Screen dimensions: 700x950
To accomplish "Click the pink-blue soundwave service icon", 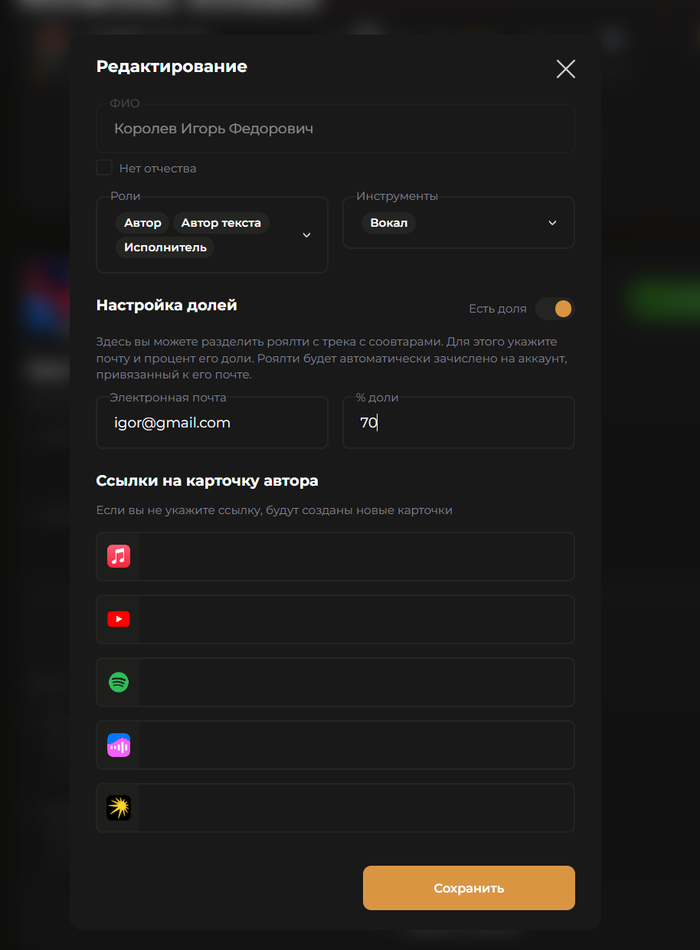I will (119, 745).
